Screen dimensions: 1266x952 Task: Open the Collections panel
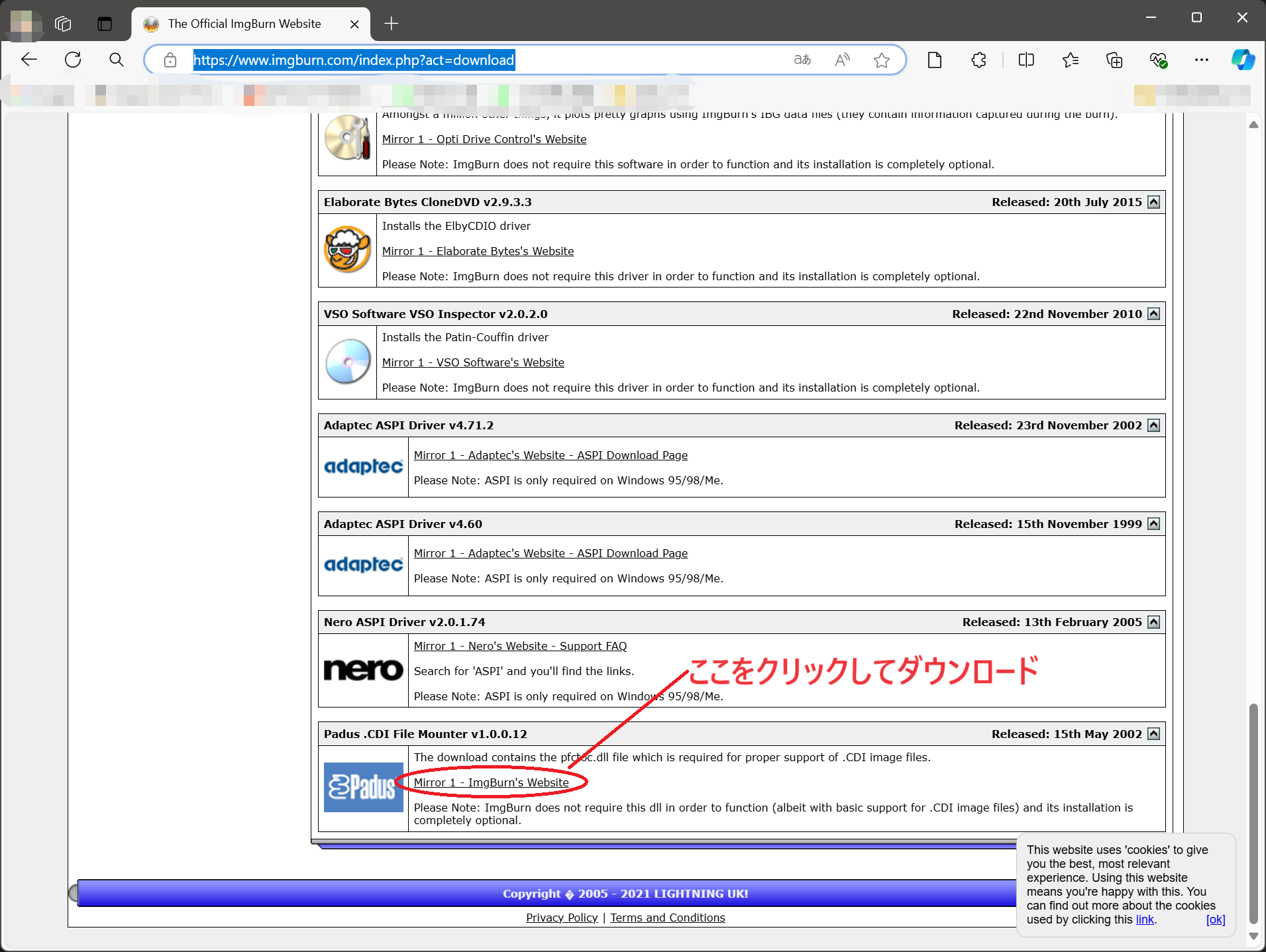(1114, 60)
